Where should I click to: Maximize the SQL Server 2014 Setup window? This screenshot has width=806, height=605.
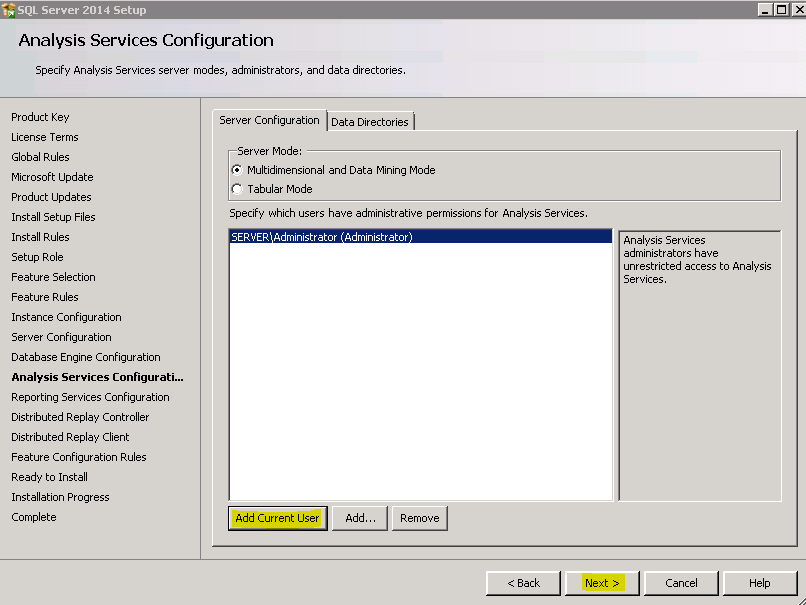[781, 10]
